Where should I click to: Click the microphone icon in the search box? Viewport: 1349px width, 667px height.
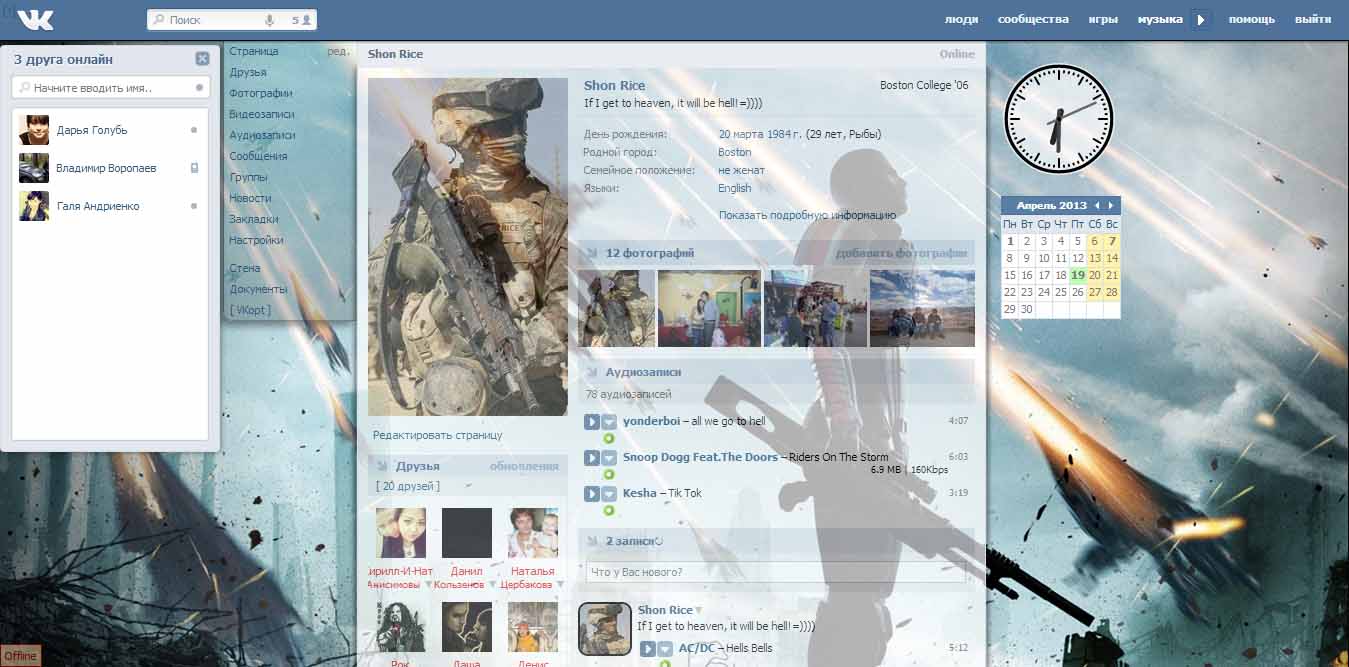[269, 20]
